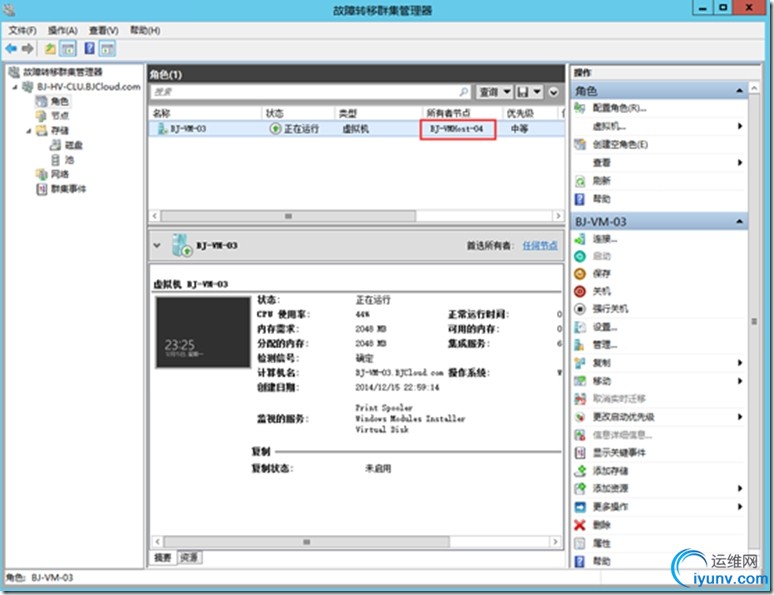Image resolution: width=774 pixels, height=595 pixels.
Task: Collapse the BJ-HV-CLU.BJCloud.com cluster node
Action: coord(15,87)
